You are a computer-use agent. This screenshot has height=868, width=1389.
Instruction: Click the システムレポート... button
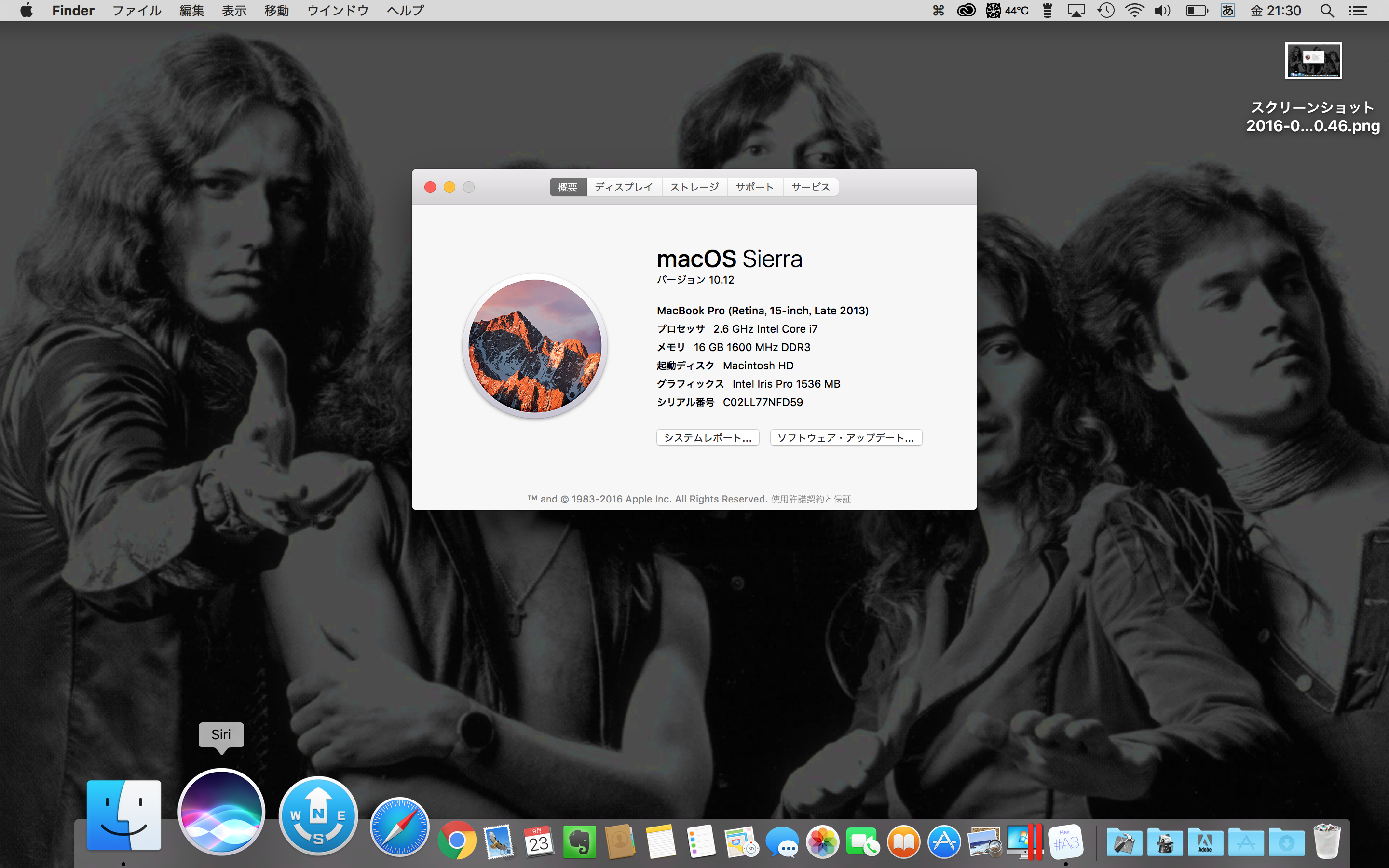(708, 437)
